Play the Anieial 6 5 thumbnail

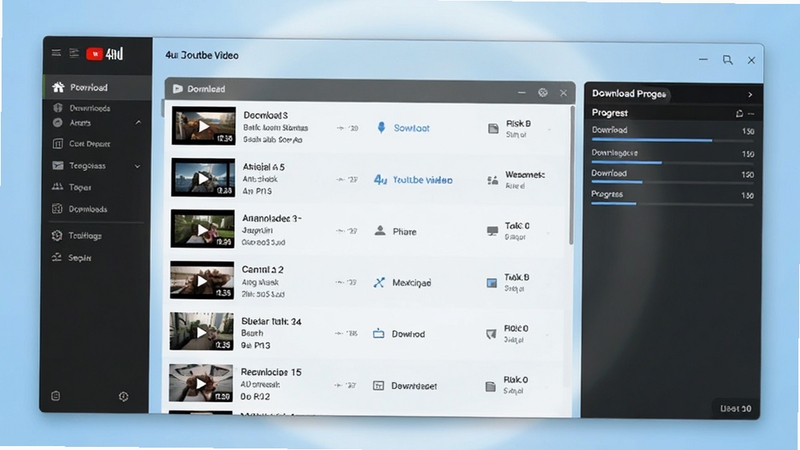tap(203, 178)
